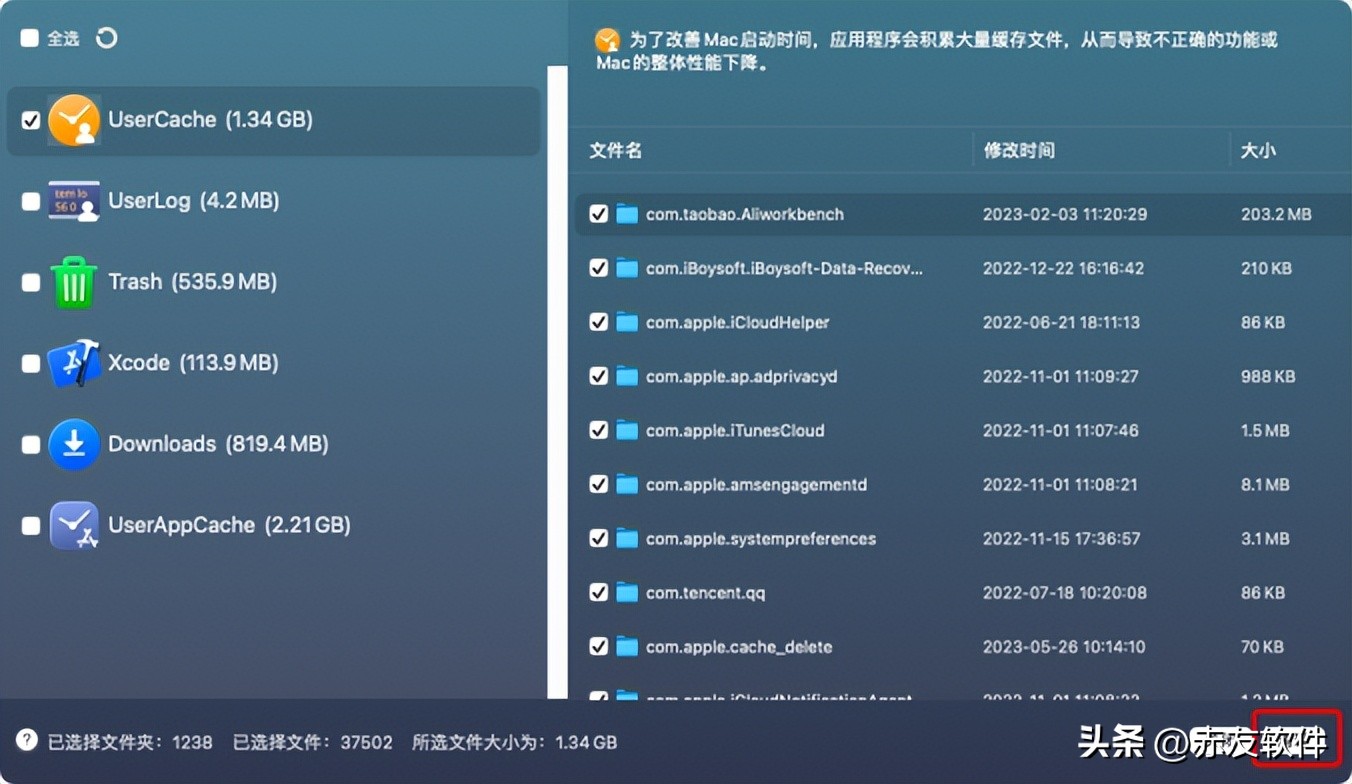Image resolution: width=1352 pixels, height=784 pixels.
Task: Click the Xcode hammer icon
Action: coord(73,362)
